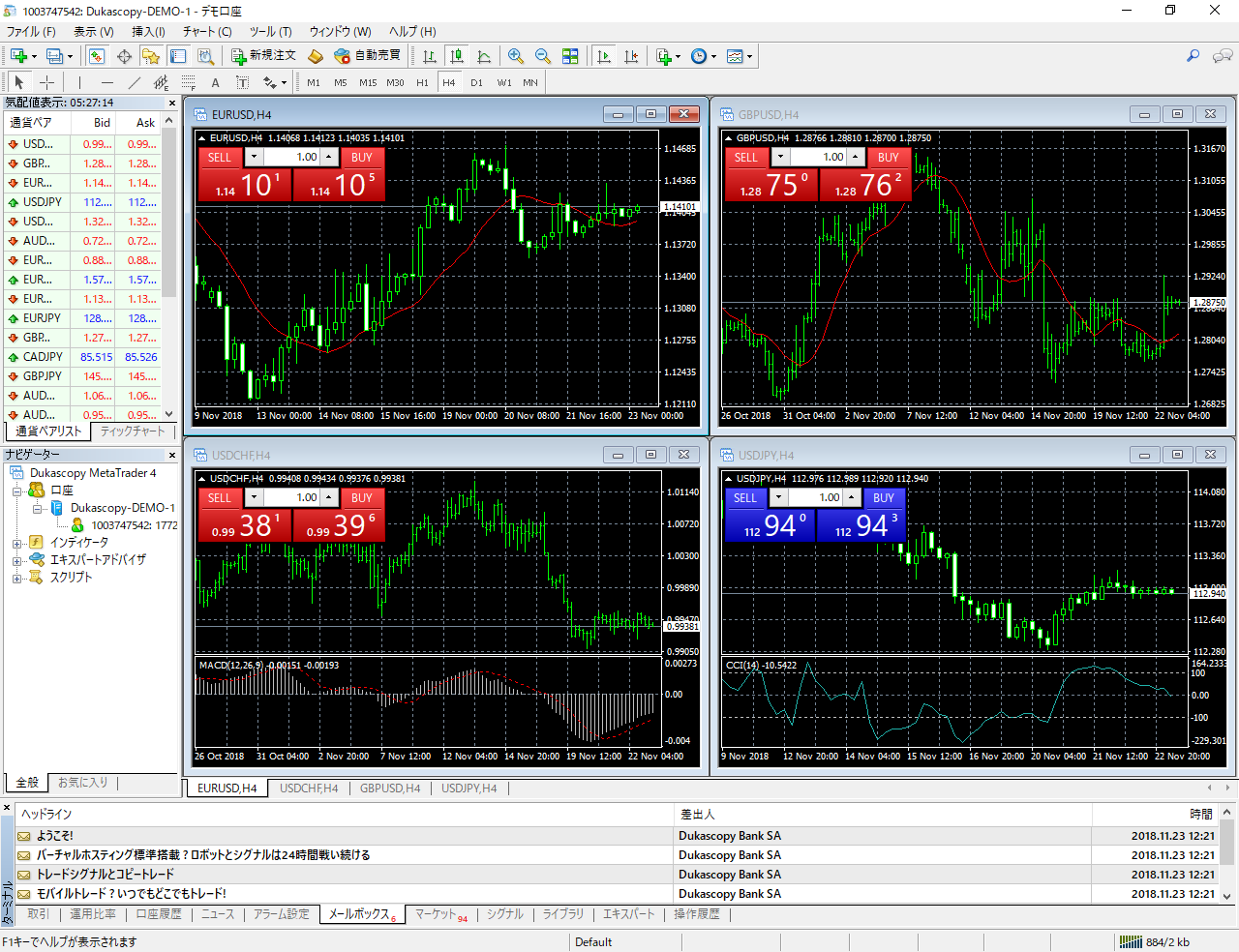
Task: Select EURJPY row in Market Watch
Action: pos(82,318)
